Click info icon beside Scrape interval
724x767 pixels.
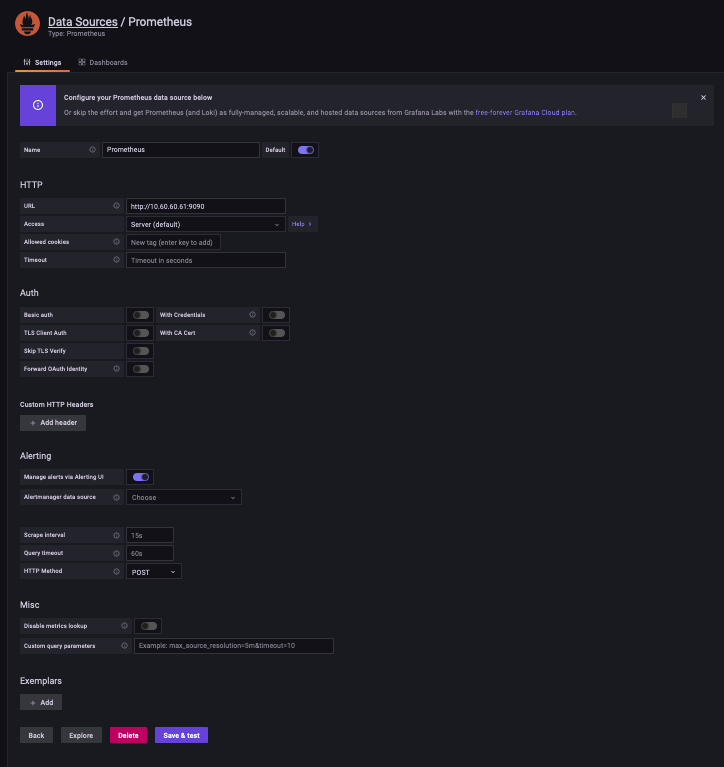[x=117, y=535]
